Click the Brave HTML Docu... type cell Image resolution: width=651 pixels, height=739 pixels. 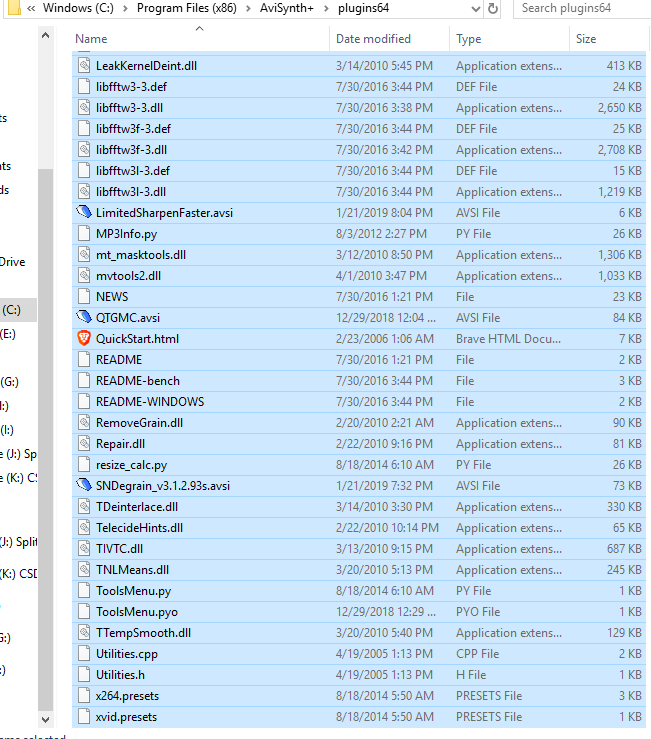508,338
